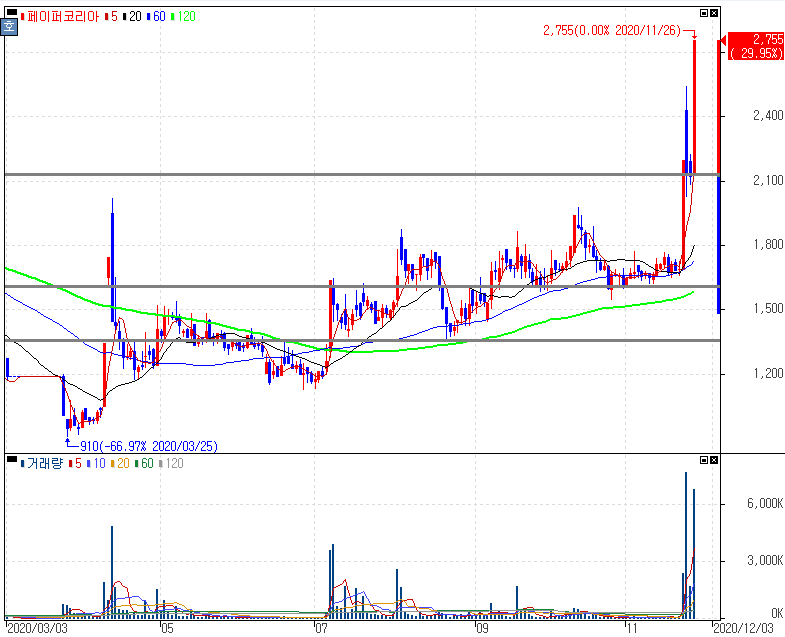Select the 5-day moving average legend in price pane

pyautogui.click(x=111, y=17)
